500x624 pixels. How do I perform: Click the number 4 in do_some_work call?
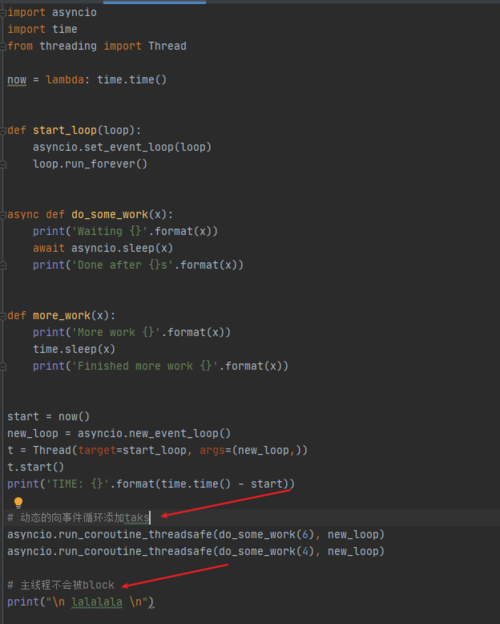pos(305,552)
